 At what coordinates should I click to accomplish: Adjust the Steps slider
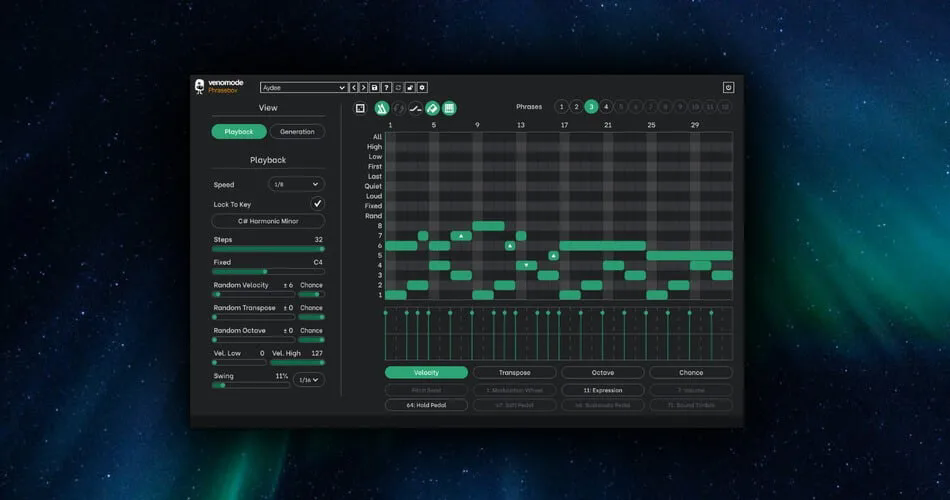(x=268, y=249)
